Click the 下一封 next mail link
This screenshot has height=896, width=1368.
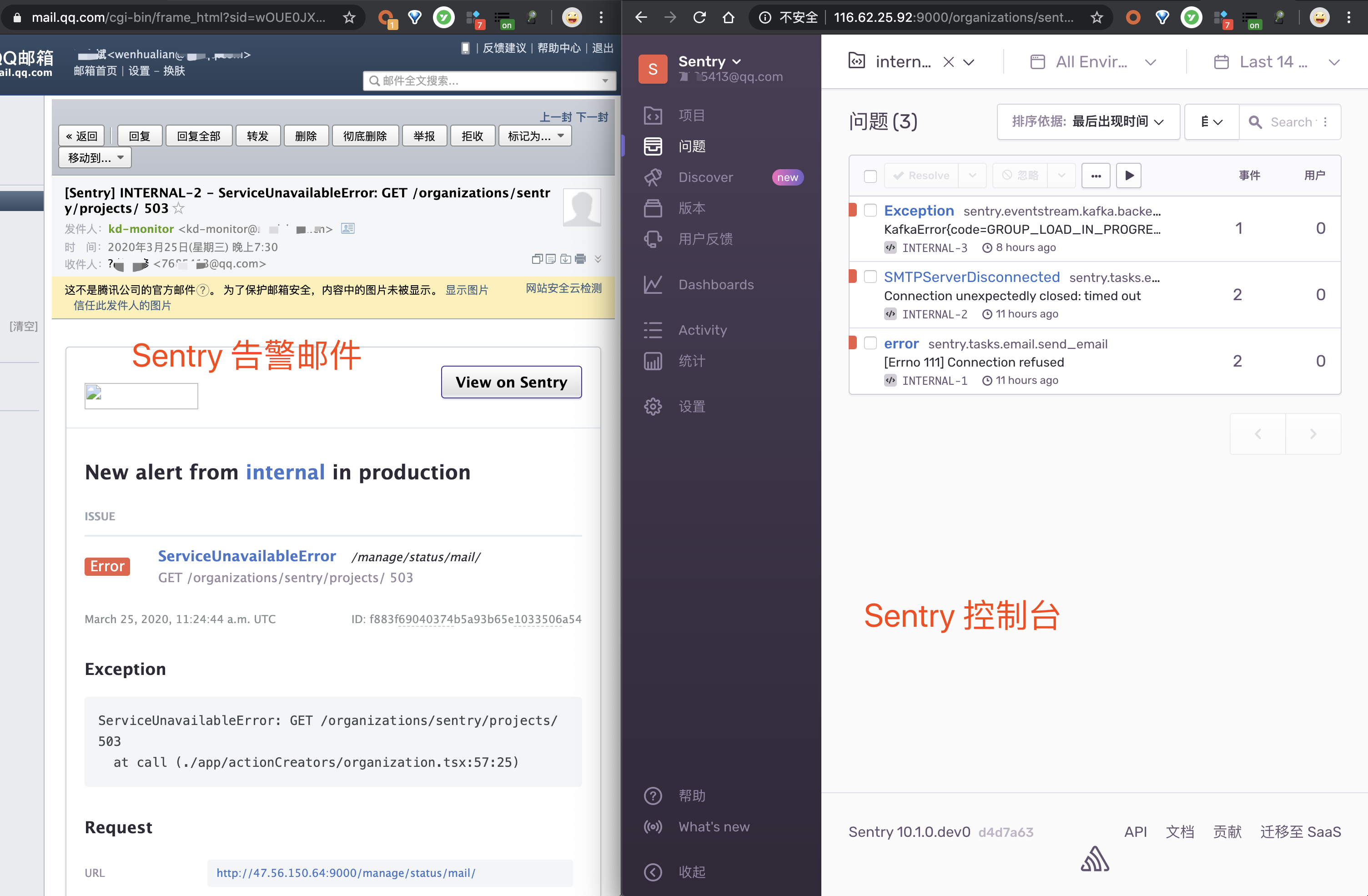pyautogui.click(x=592, y=117)
